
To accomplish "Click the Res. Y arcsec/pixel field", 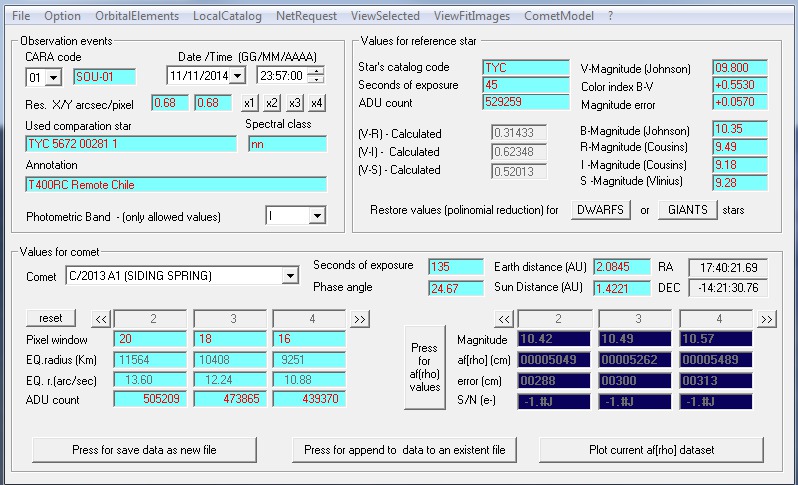I will (213, 103).
